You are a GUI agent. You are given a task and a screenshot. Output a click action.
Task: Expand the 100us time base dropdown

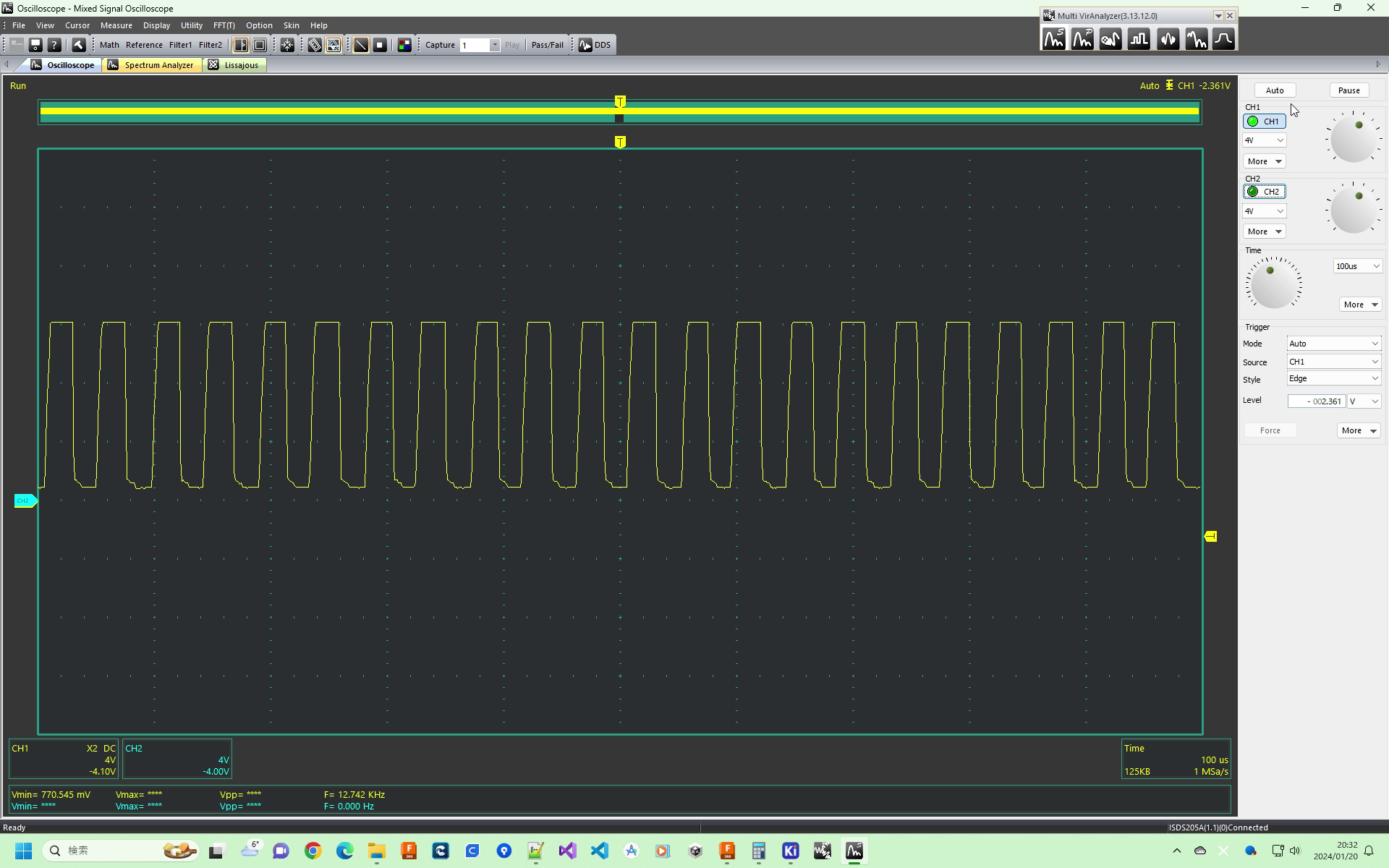click(x=1357, y=266)
